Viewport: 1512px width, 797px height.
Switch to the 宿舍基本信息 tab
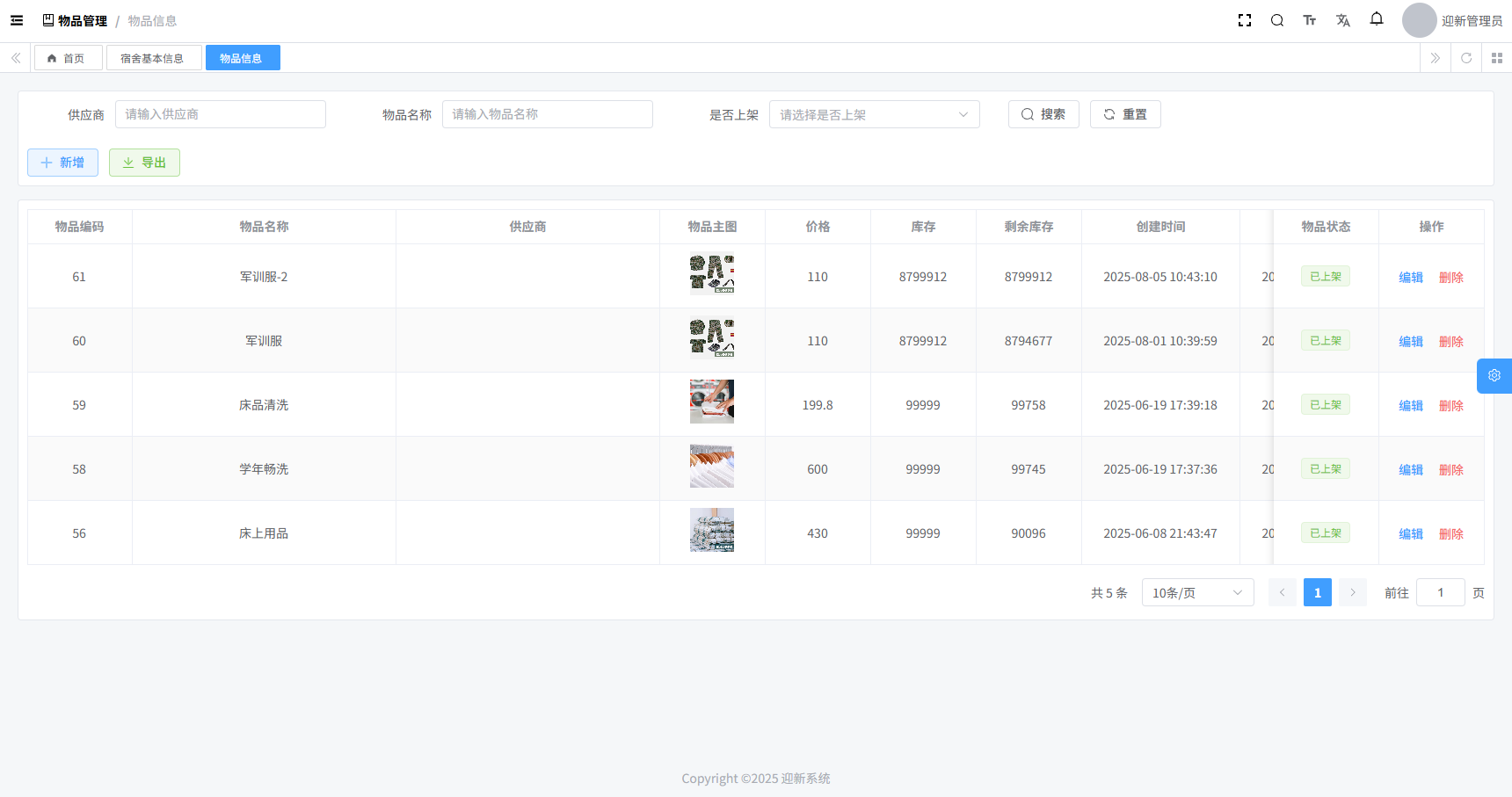[153, 58]
